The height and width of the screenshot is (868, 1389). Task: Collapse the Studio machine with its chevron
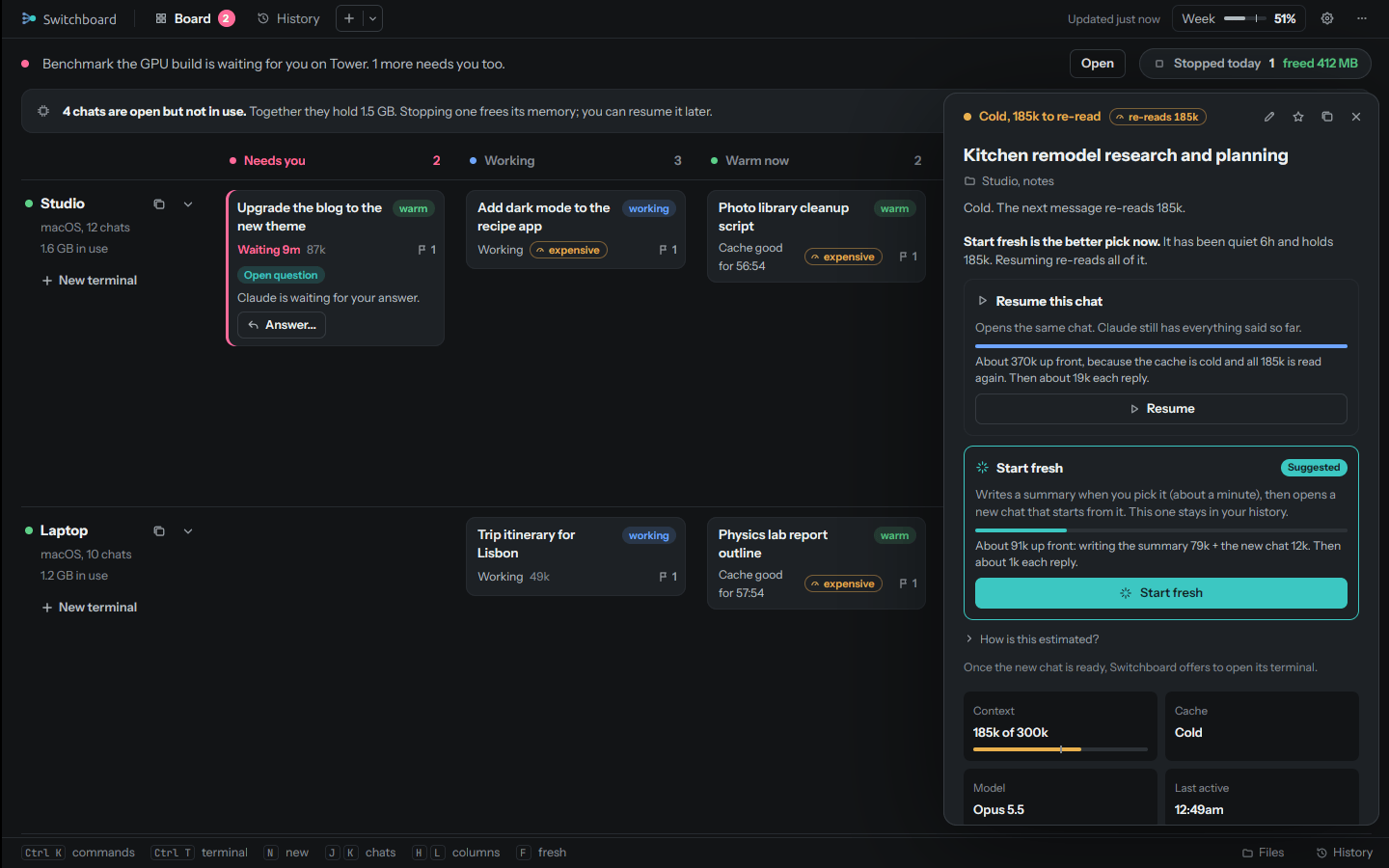(x=188, y=204)
